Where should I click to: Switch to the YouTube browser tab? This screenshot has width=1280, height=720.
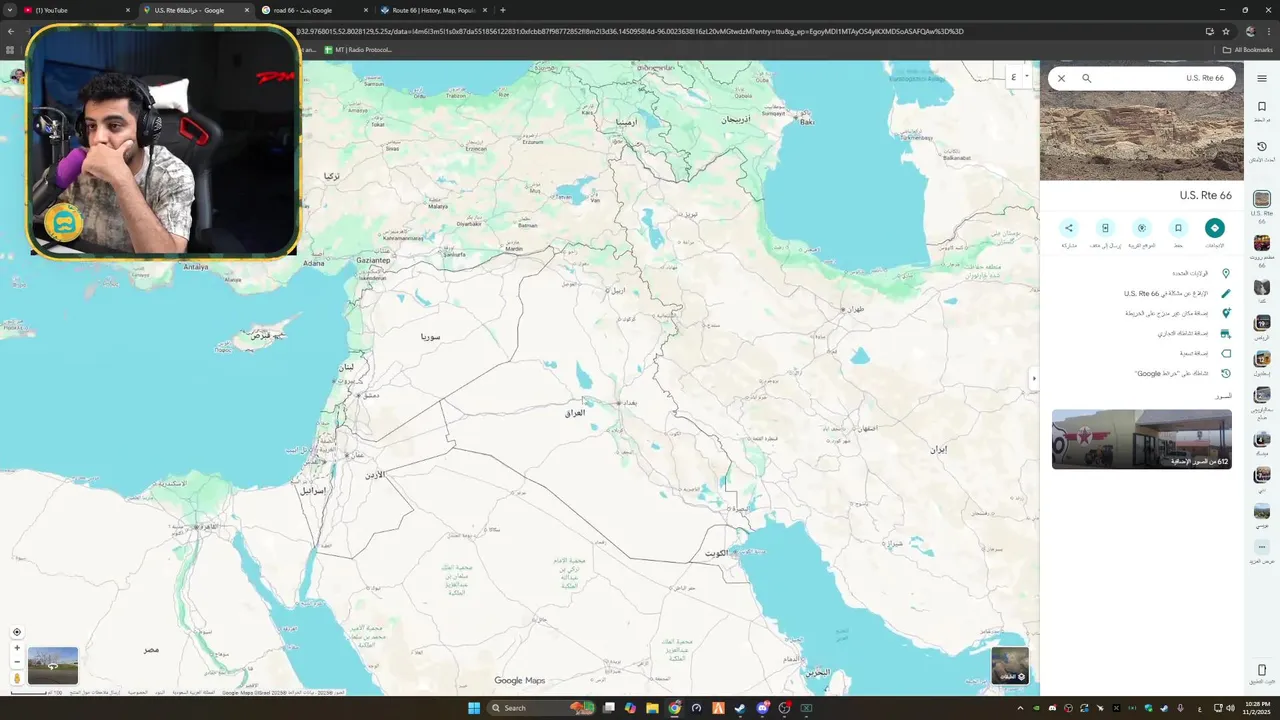tap(75, 10)
